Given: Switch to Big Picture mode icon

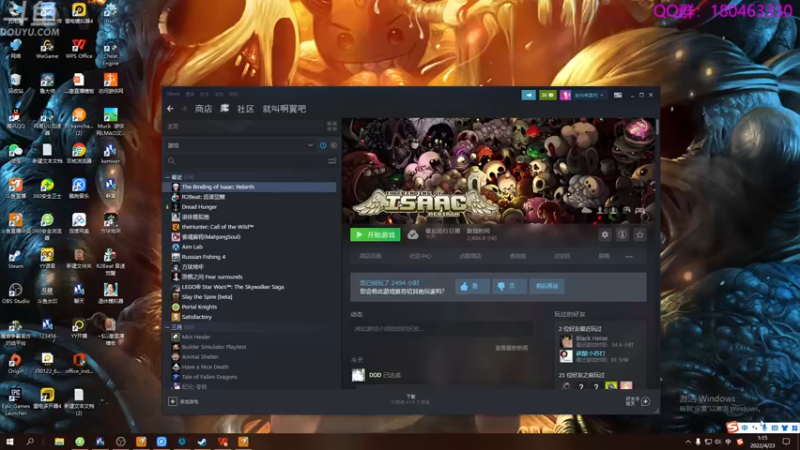Looking at the screenshot, I should click(617, 95).
